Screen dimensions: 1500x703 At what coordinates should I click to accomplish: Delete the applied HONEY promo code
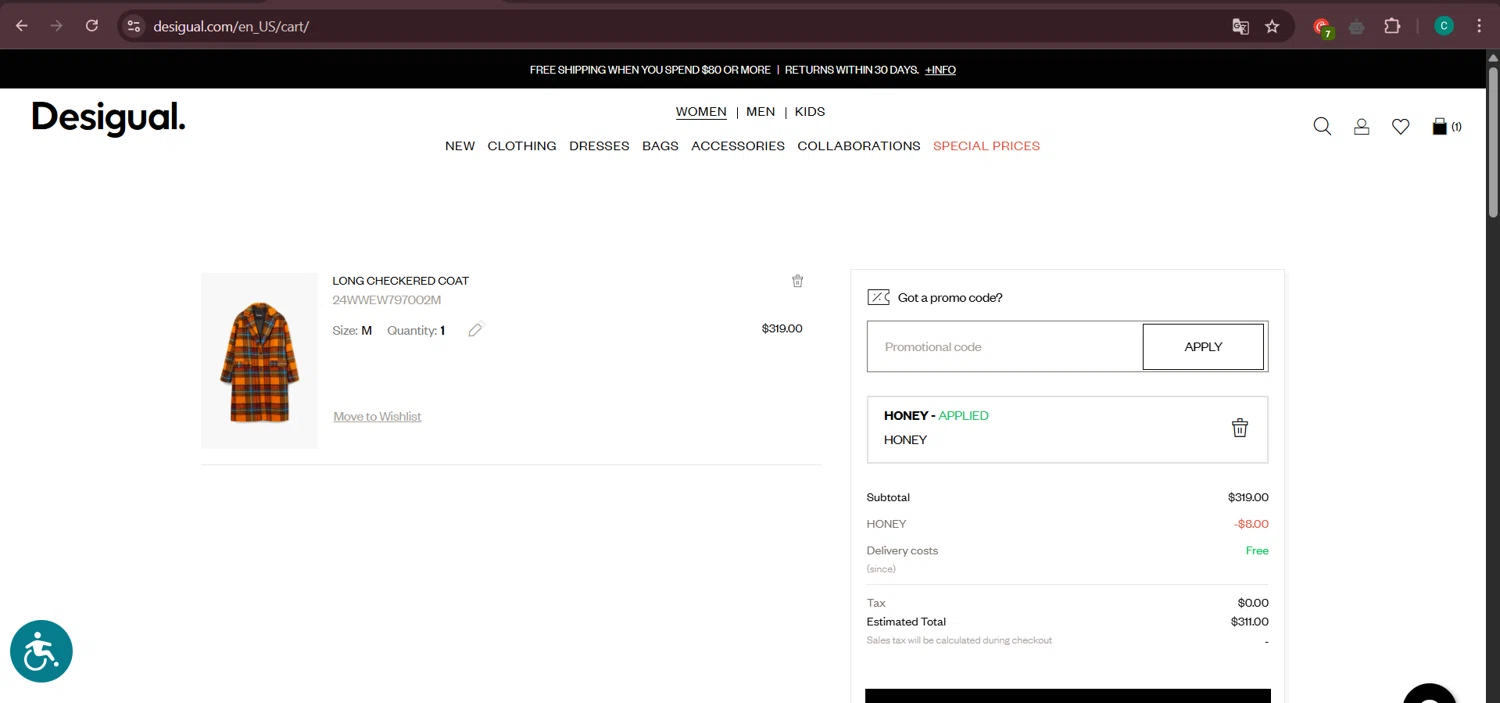(x=1239, y=427)
